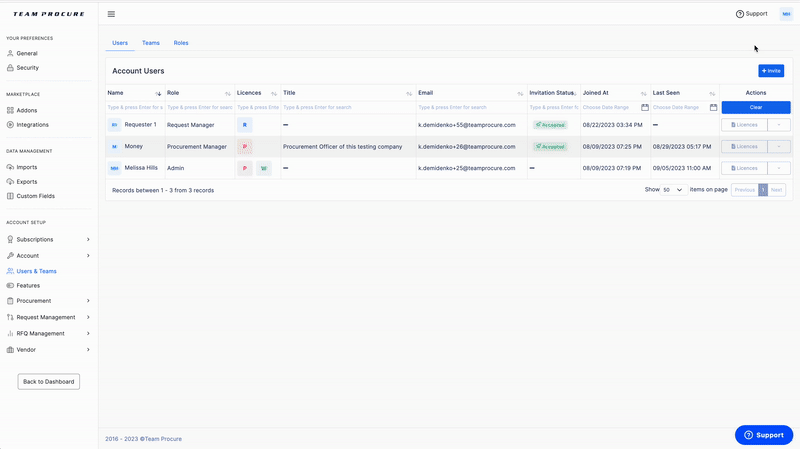
Task: Switch to the Users tab
Action: coord(120,43)
